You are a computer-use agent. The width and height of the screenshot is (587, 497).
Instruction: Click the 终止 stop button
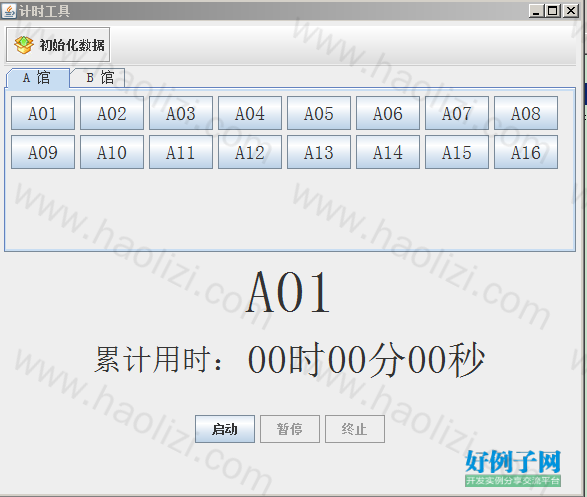pos(355,429)
